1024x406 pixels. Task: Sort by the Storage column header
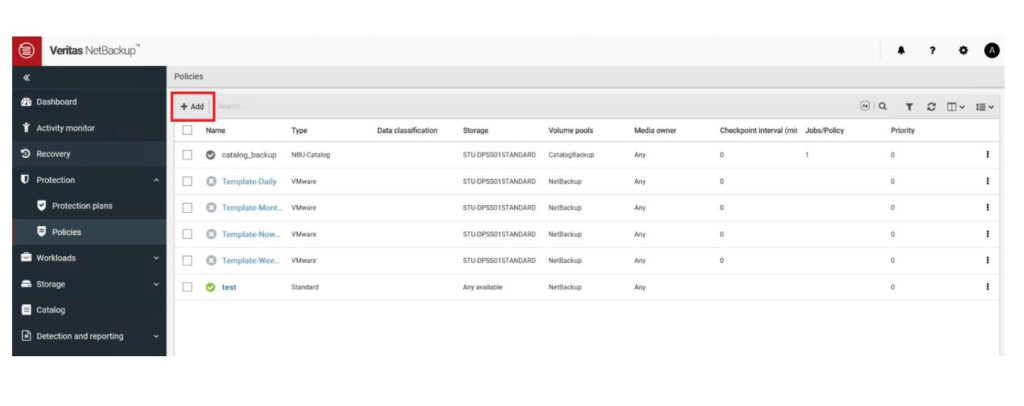point(475,131)
